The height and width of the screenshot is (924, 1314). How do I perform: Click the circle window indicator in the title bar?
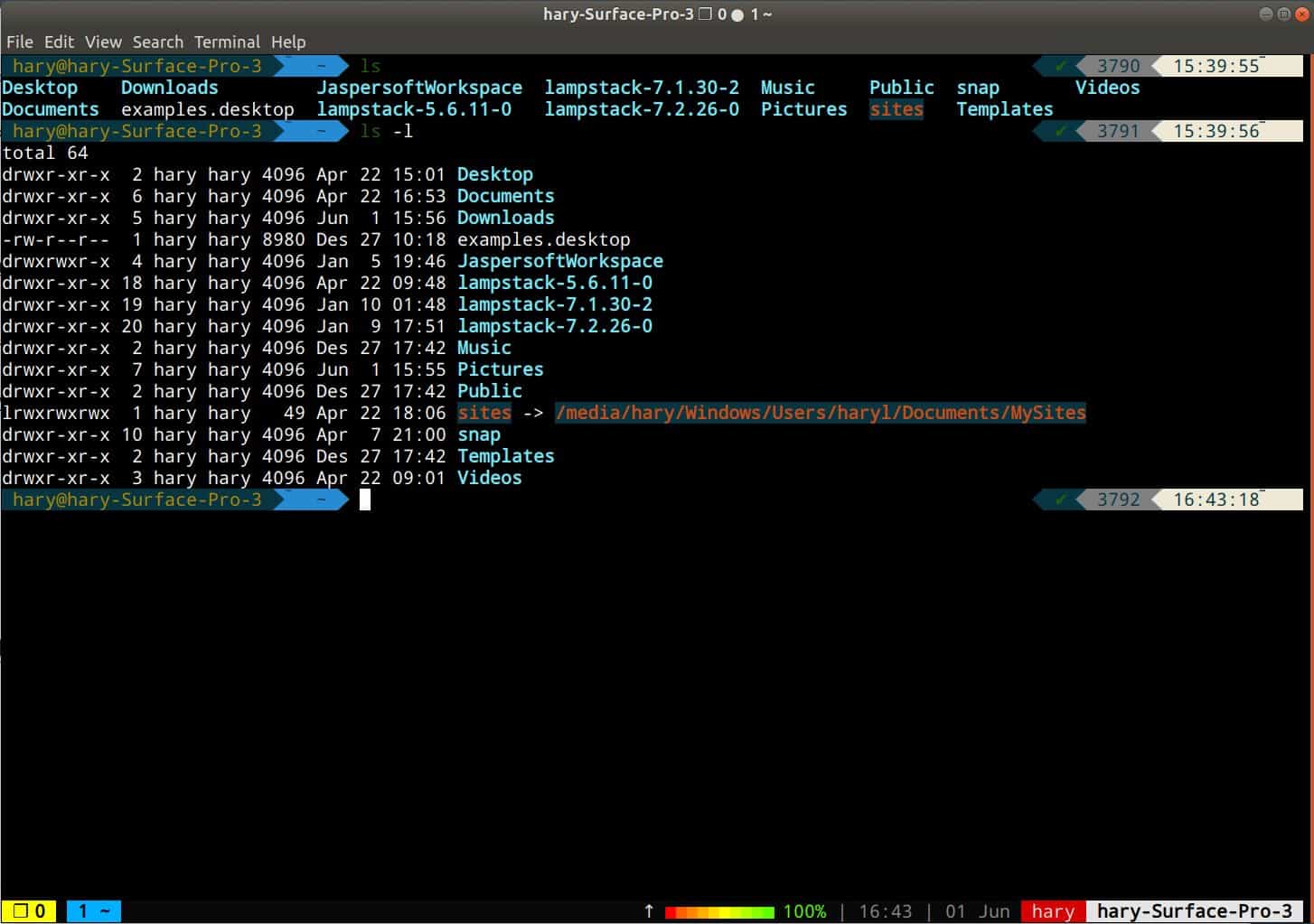click(x=737, y=14)
